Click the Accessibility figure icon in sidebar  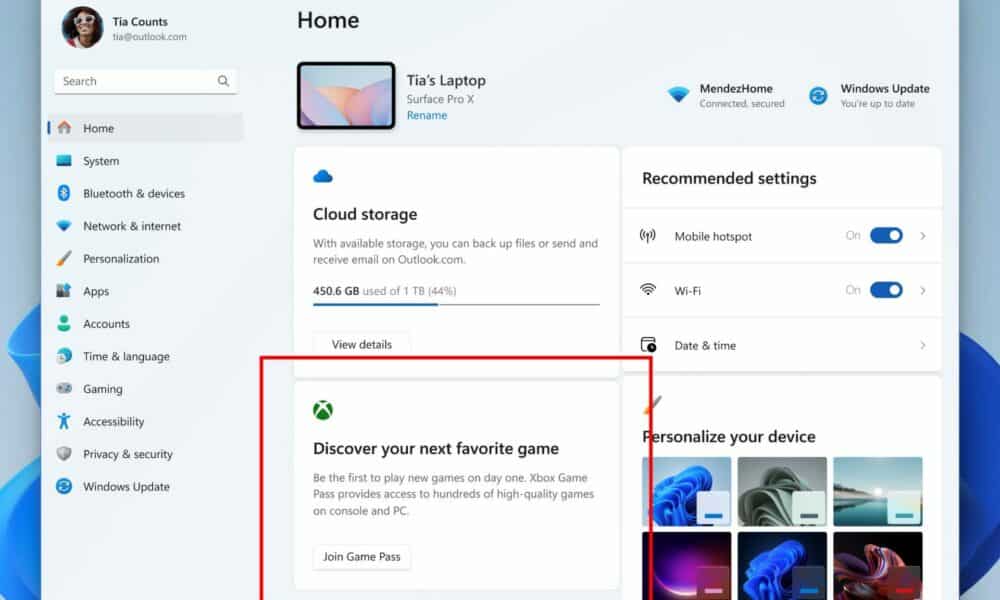(x=64, y=421)
